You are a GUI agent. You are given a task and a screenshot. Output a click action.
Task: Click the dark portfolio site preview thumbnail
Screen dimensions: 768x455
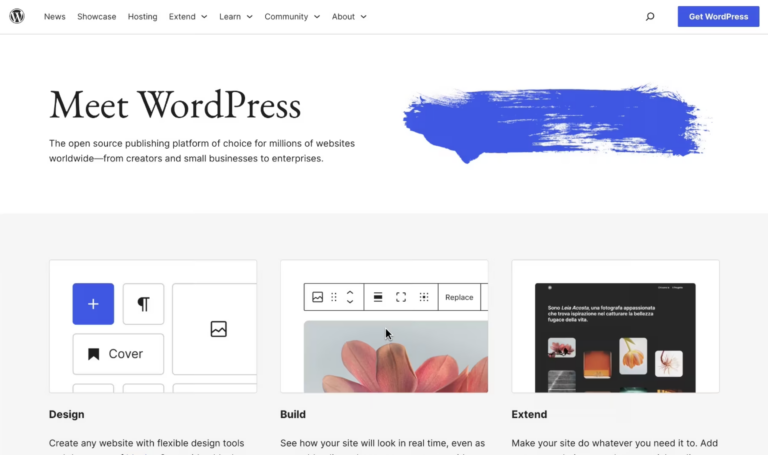tap(615, 337)
